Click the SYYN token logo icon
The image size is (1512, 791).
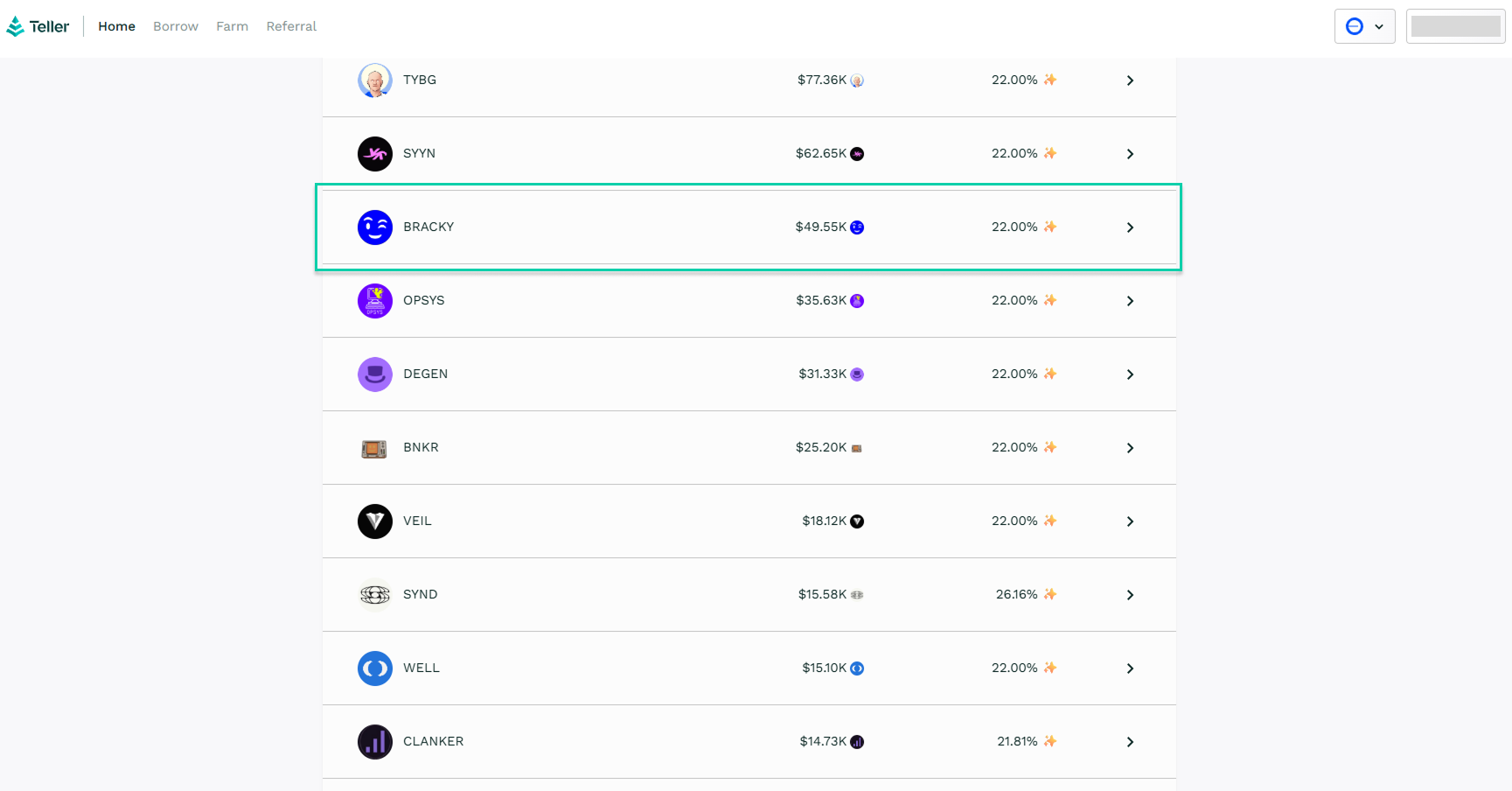(x=375, y=154)
